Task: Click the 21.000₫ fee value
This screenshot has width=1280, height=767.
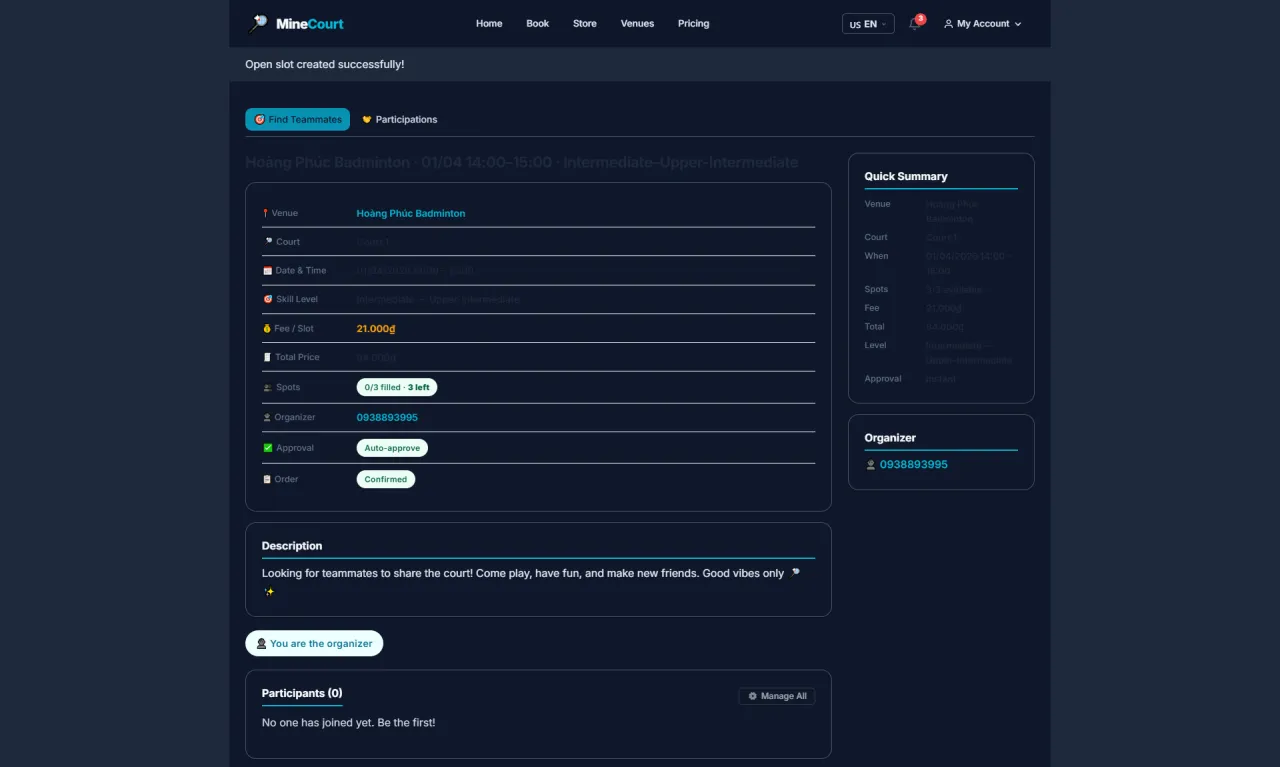Action: [x=376, y=328]
